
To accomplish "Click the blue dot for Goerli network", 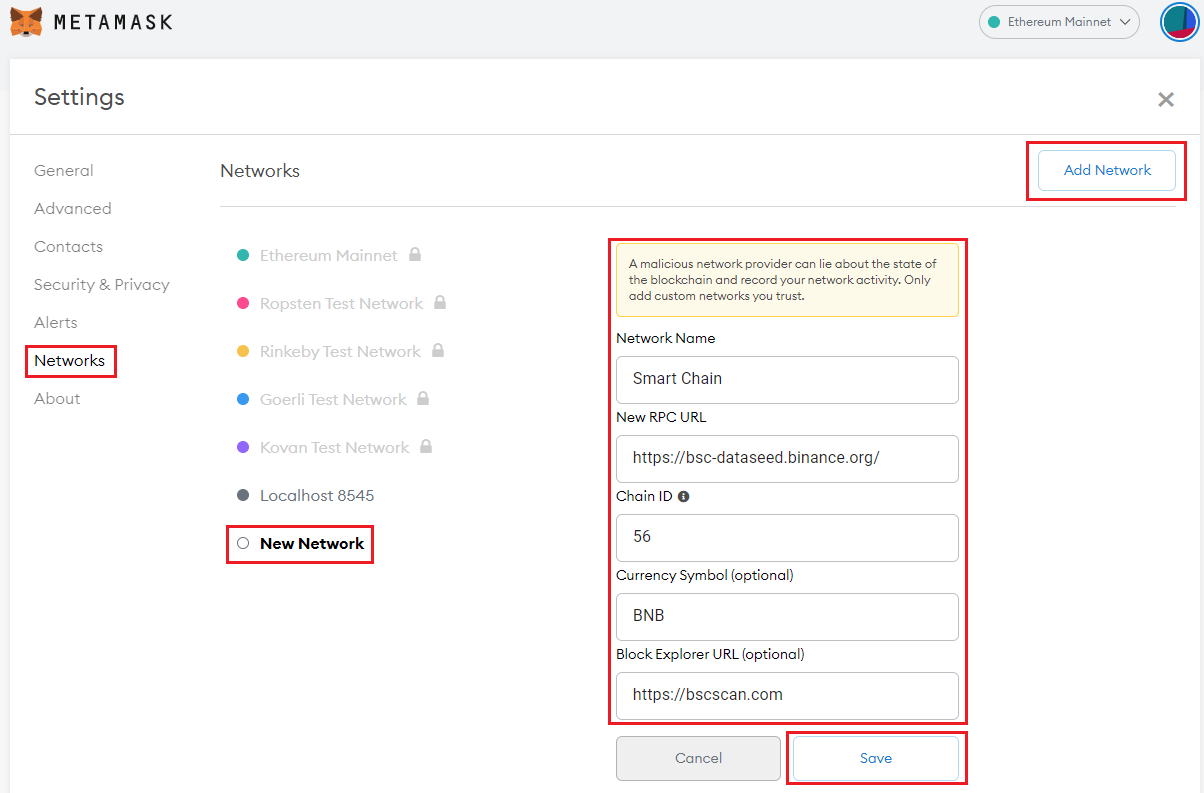I will click(x=243, y=399).
